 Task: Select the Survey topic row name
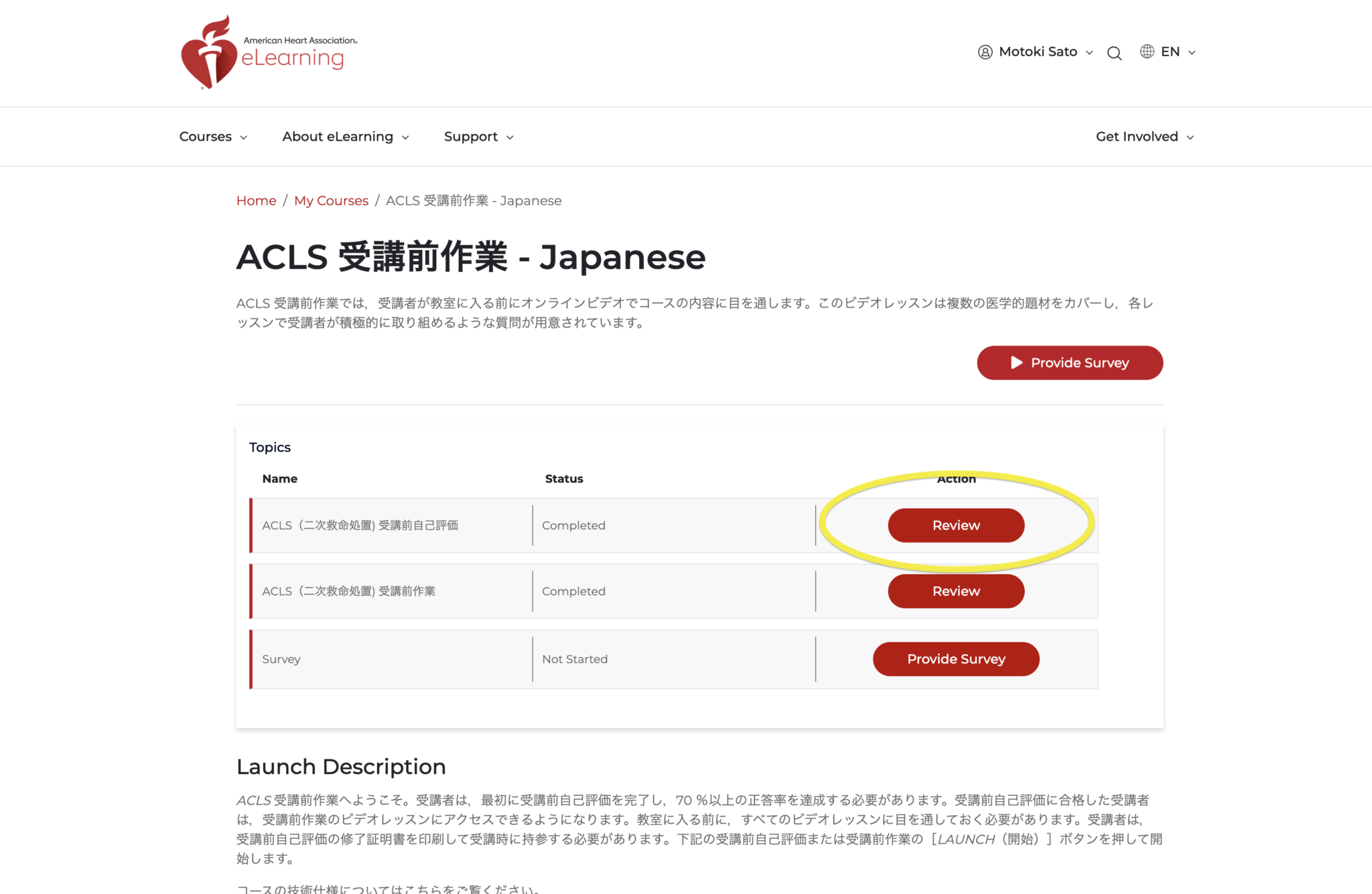coord(281,659)
